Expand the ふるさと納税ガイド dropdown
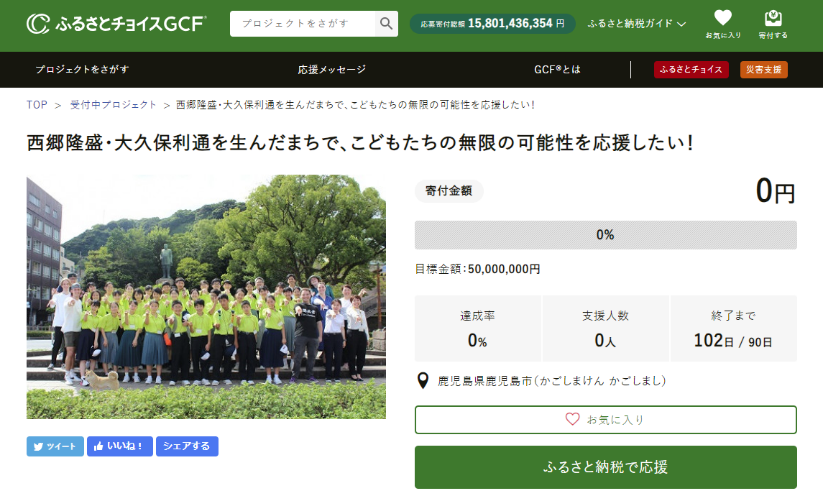The image size is (823, 496). pyautogui.click(x=637, y=23)
